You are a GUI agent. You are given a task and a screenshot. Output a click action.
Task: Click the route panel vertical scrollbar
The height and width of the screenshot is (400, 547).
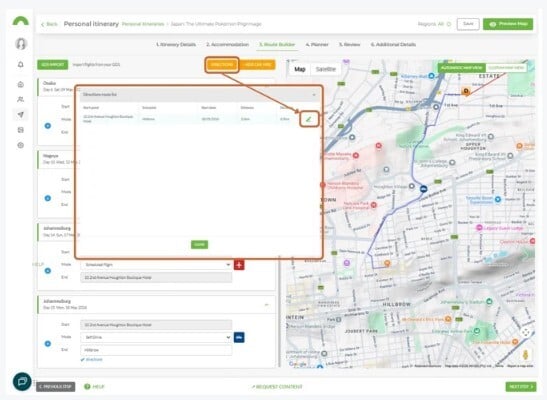(x=279, y=310)
